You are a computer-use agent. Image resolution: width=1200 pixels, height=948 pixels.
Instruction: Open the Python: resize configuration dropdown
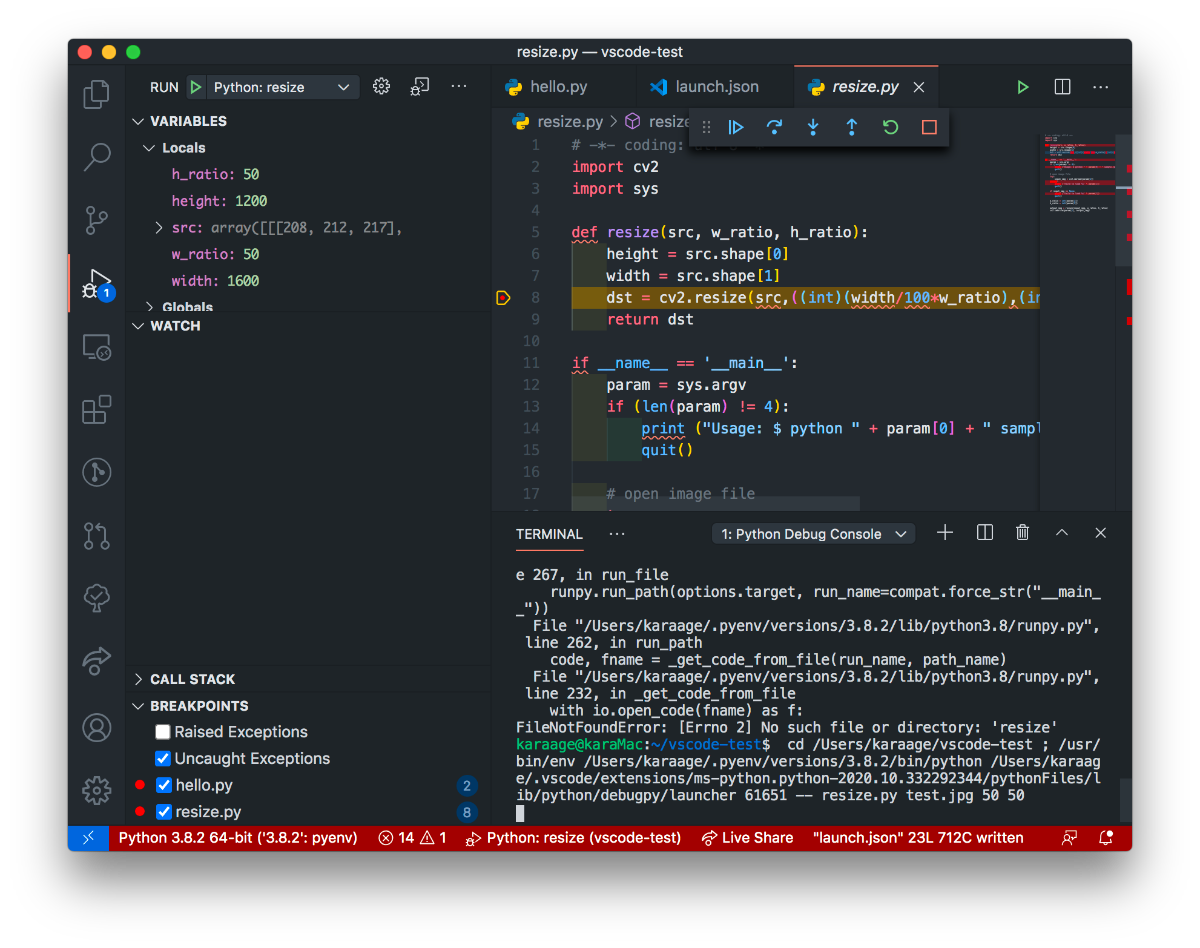[x=282, y=87]
